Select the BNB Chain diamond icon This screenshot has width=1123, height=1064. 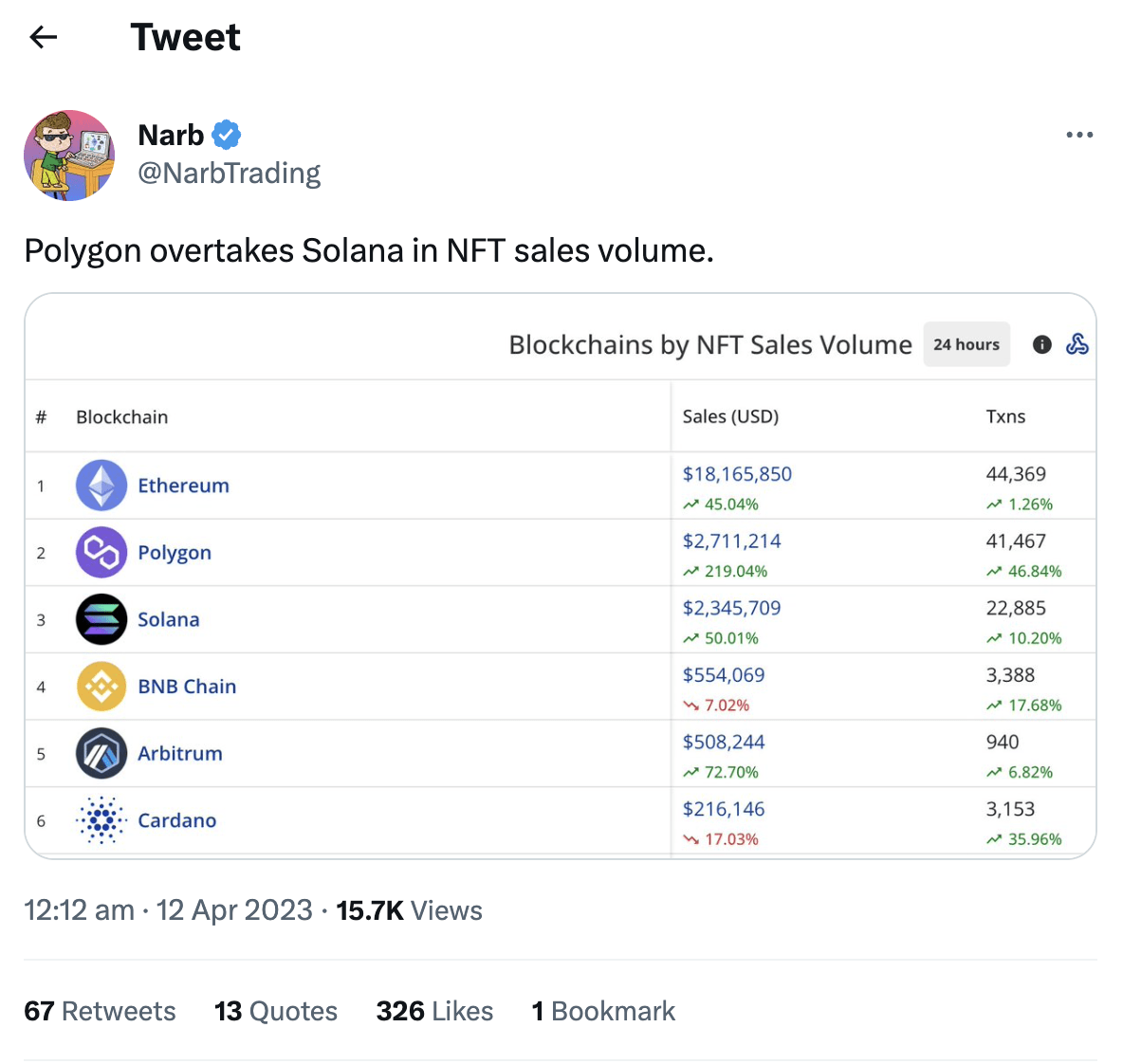point(101,686)
